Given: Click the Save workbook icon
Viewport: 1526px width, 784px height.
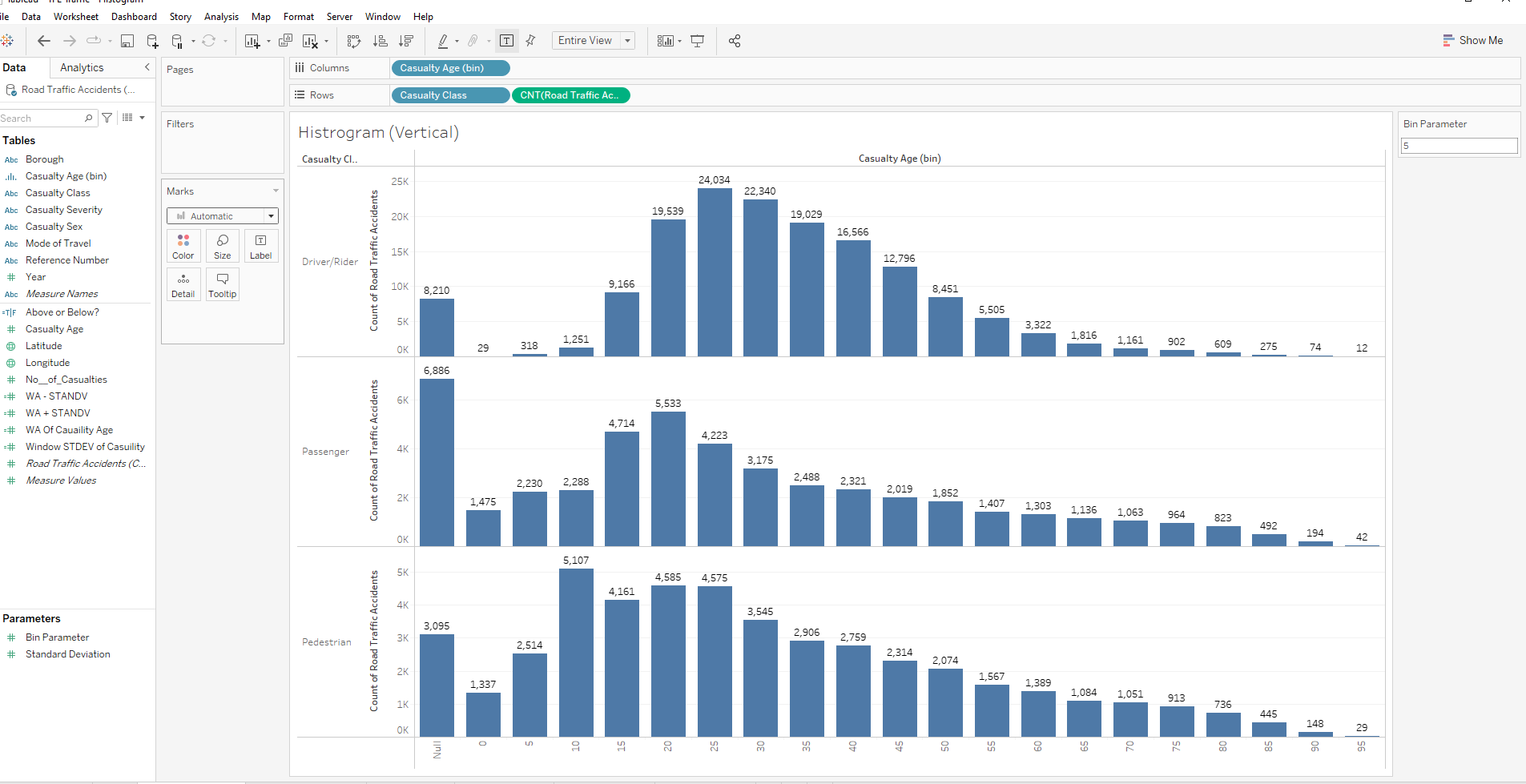Looking at the screenshot, I should [x=127, y=41].
